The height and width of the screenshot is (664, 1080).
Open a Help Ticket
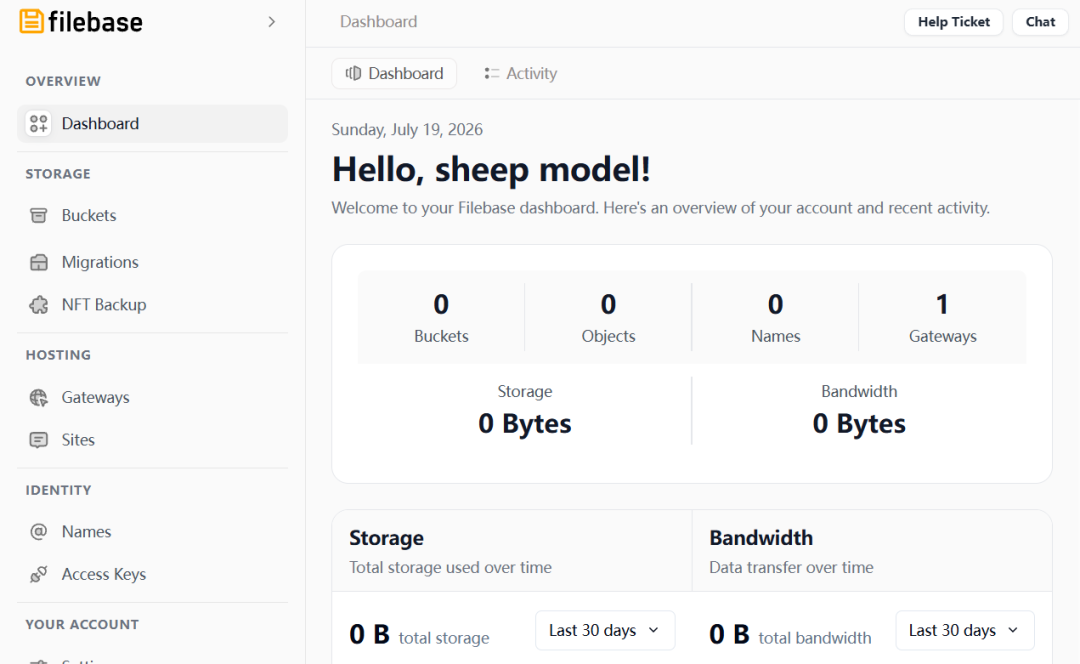click(953, 22)
